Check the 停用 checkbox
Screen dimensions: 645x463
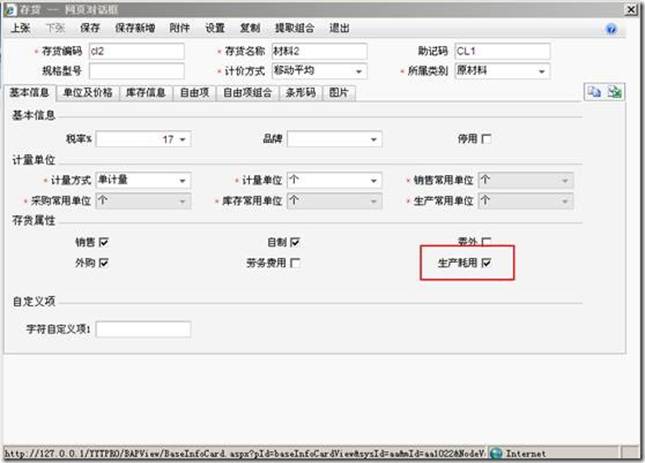[x=487, y=140]
